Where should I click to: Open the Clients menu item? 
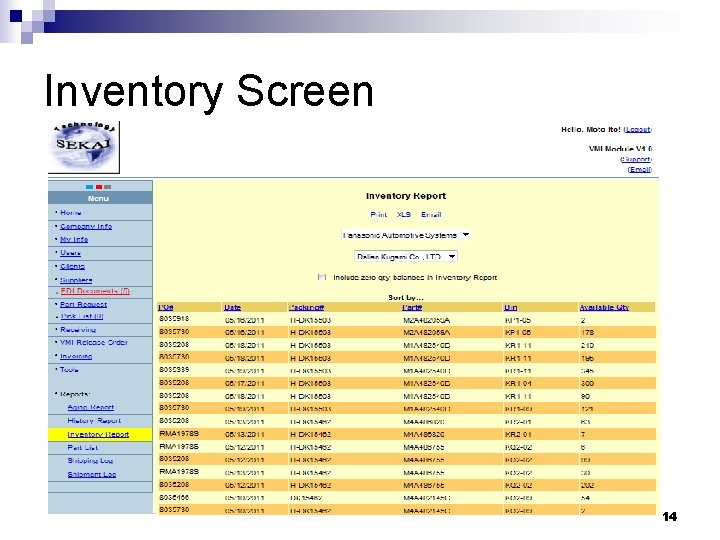72,266
